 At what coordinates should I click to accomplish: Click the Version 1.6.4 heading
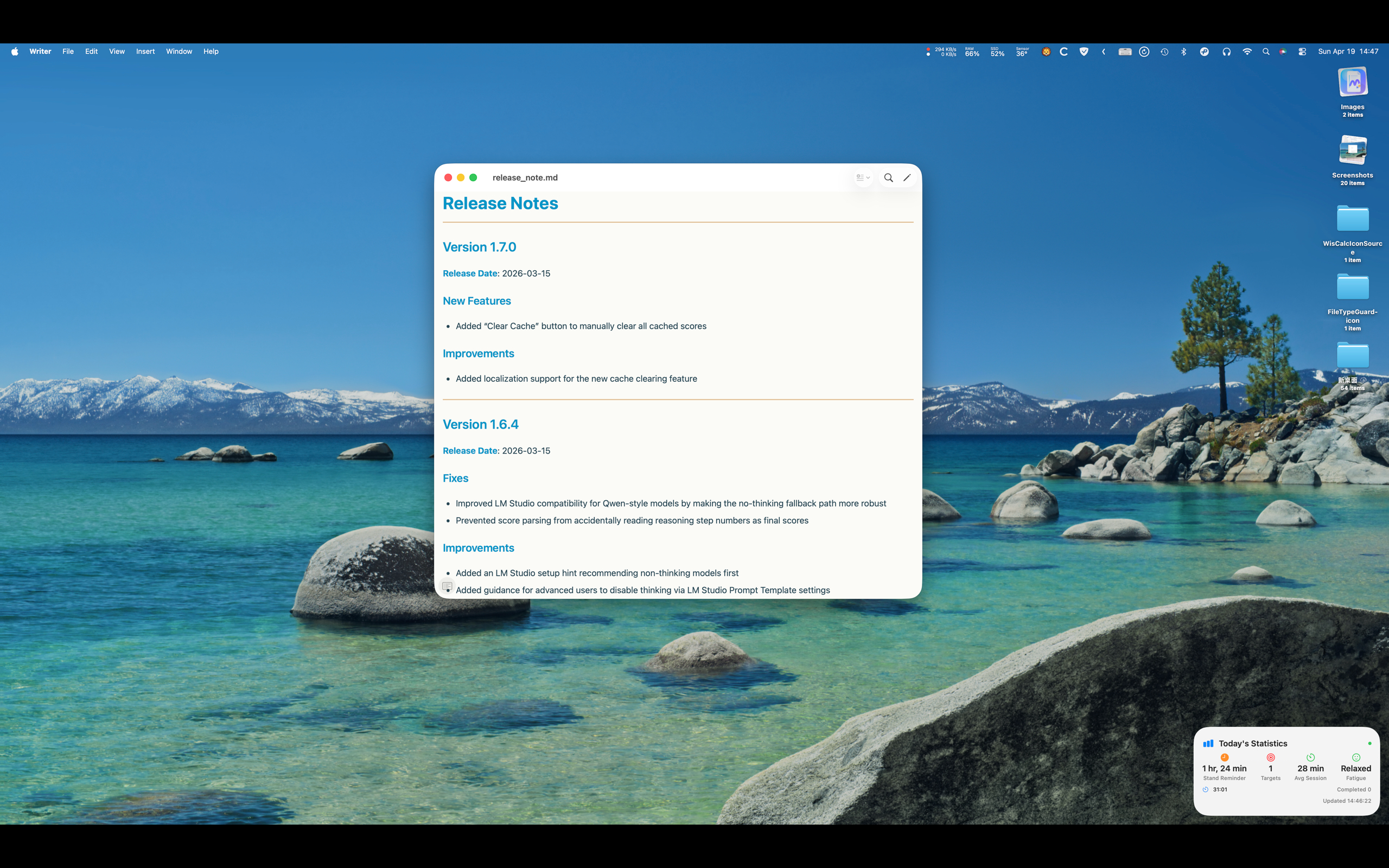[480, 424]
